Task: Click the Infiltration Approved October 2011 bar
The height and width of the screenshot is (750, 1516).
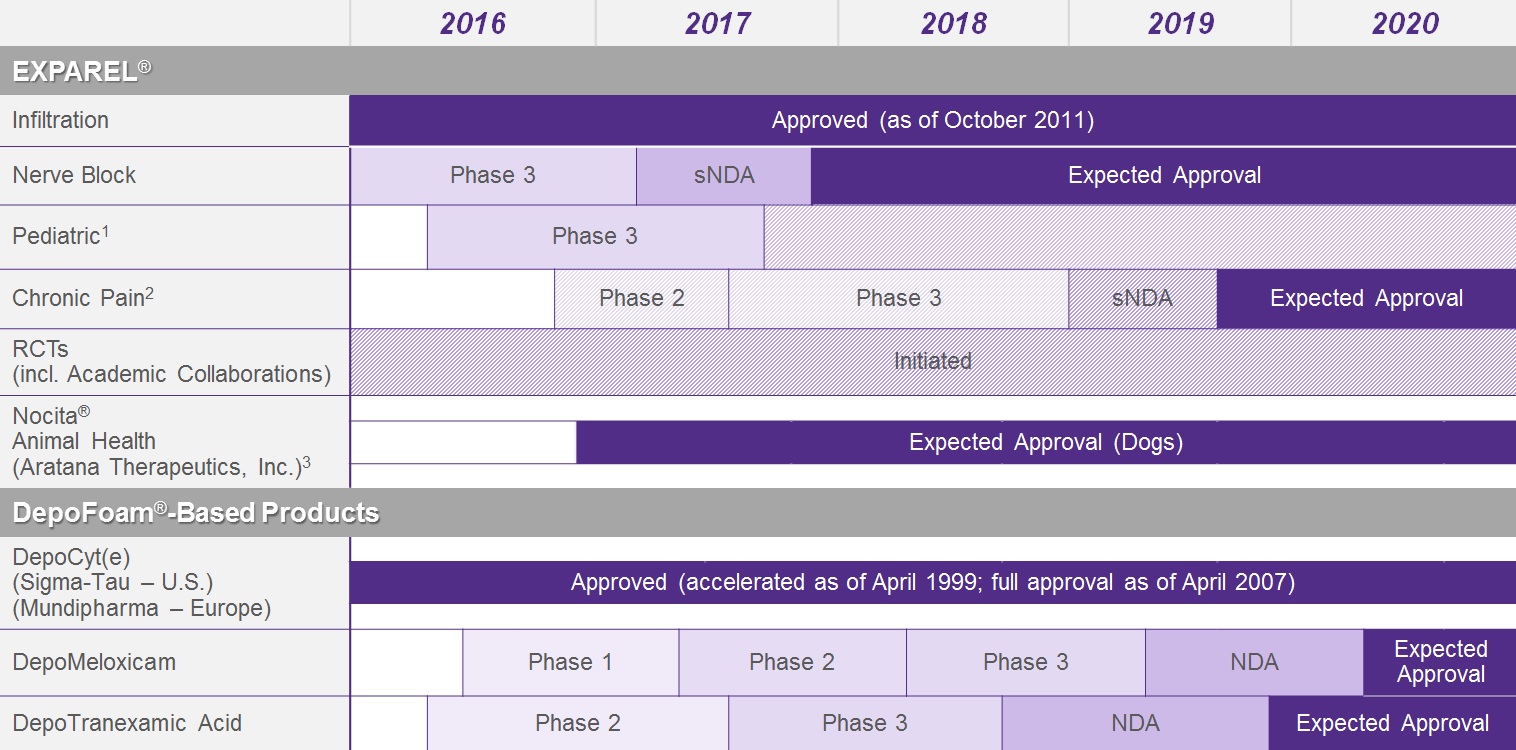Action: pos(932,121)
